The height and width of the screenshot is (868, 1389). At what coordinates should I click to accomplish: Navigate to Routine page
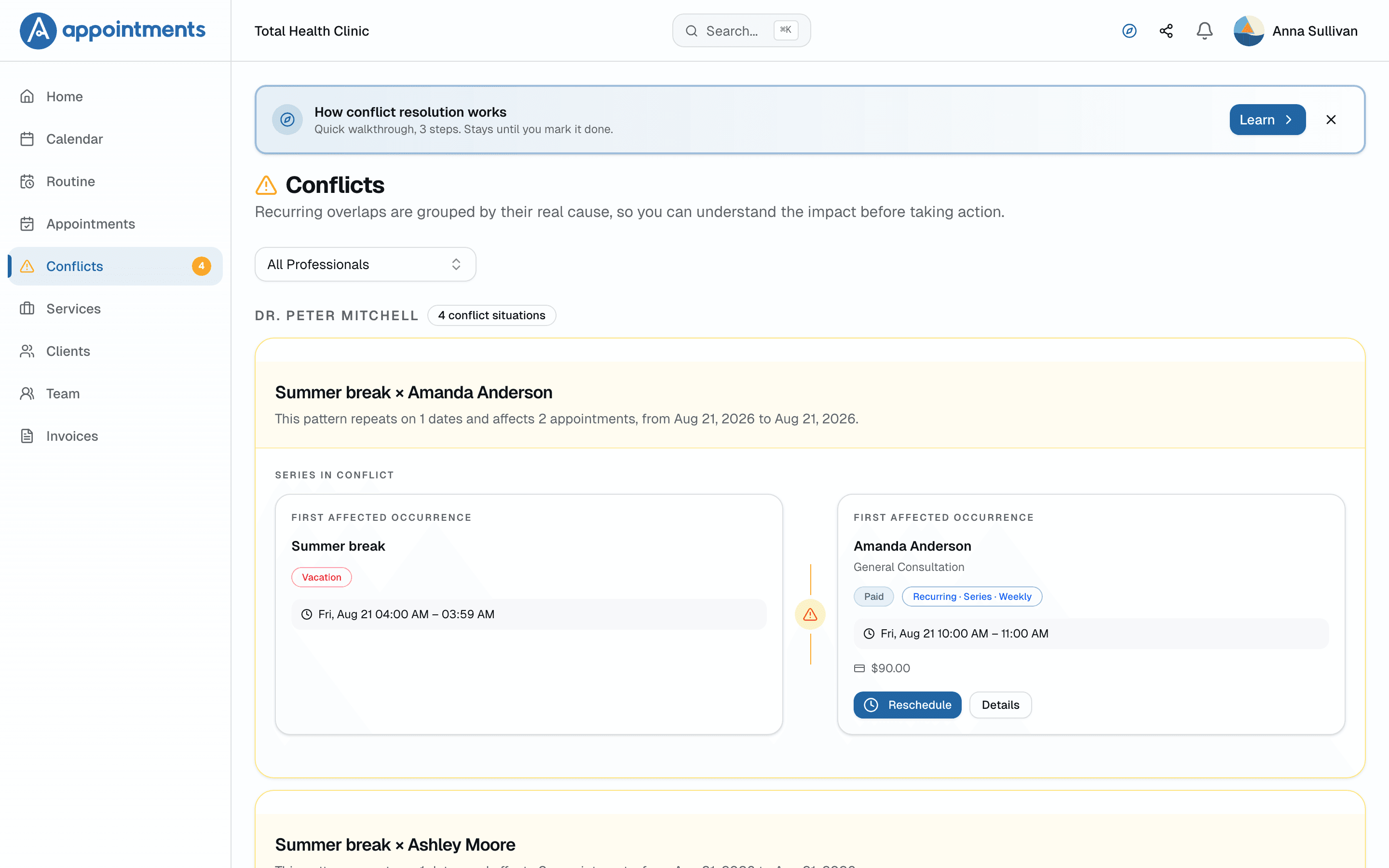pyautogui.click(x=115, y=181)
